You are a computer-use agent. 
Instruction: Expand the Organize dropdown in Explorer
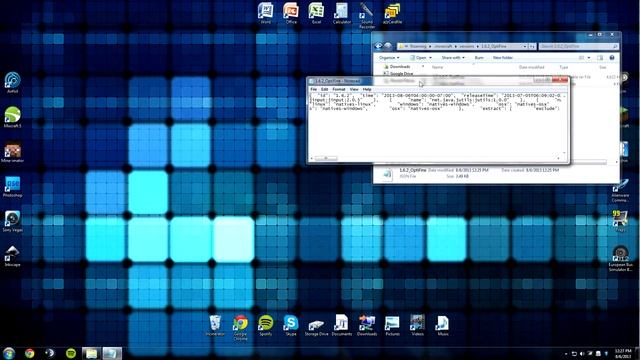(389, 58)
